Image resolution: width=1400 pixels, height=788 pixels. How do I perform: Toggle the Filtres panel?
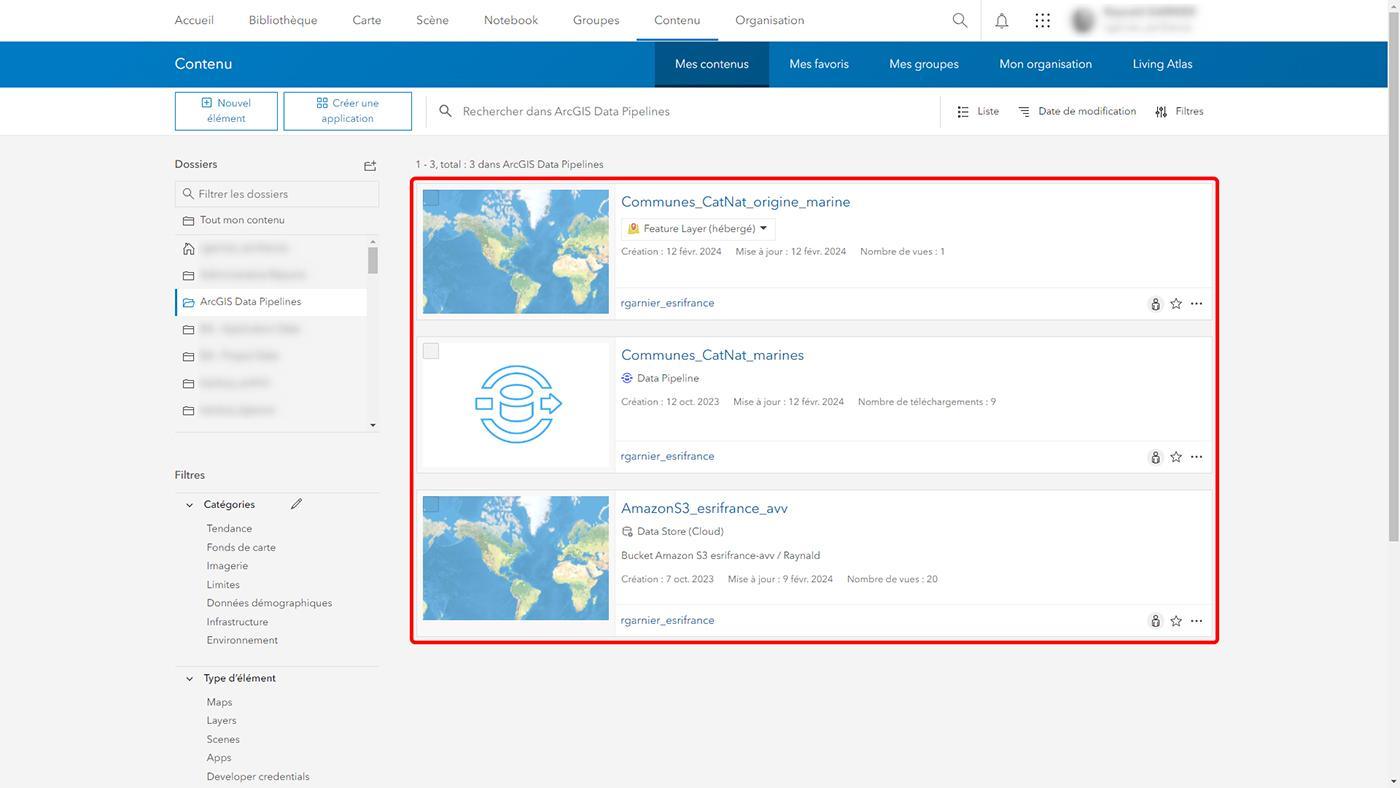[1179, 112]
